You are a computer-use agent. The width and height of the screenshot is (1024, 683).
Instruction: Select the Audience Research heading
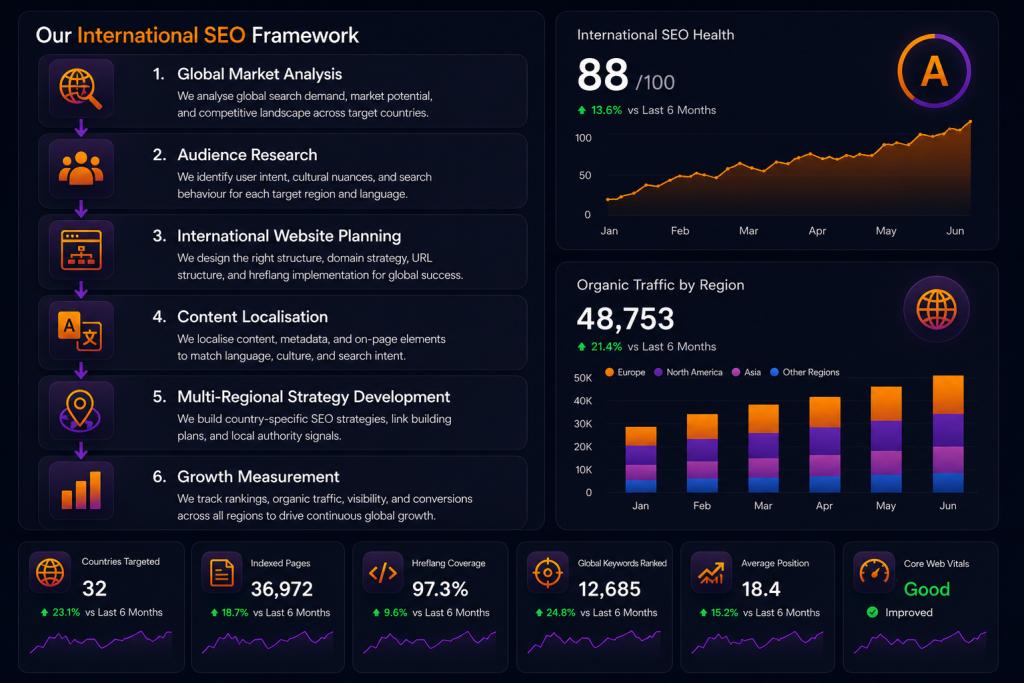tap(247, 155)
